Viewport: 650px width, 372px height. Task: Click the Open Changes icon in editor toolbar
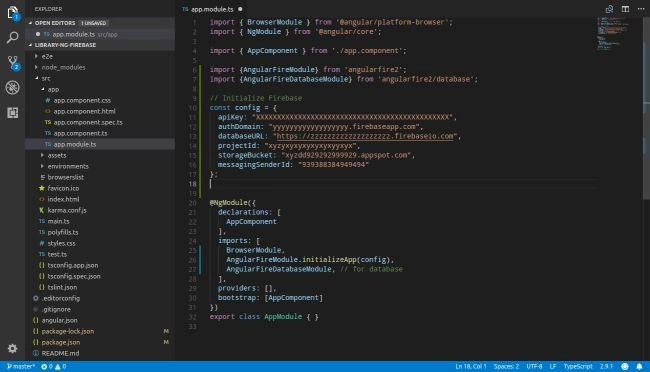point(609,9)
